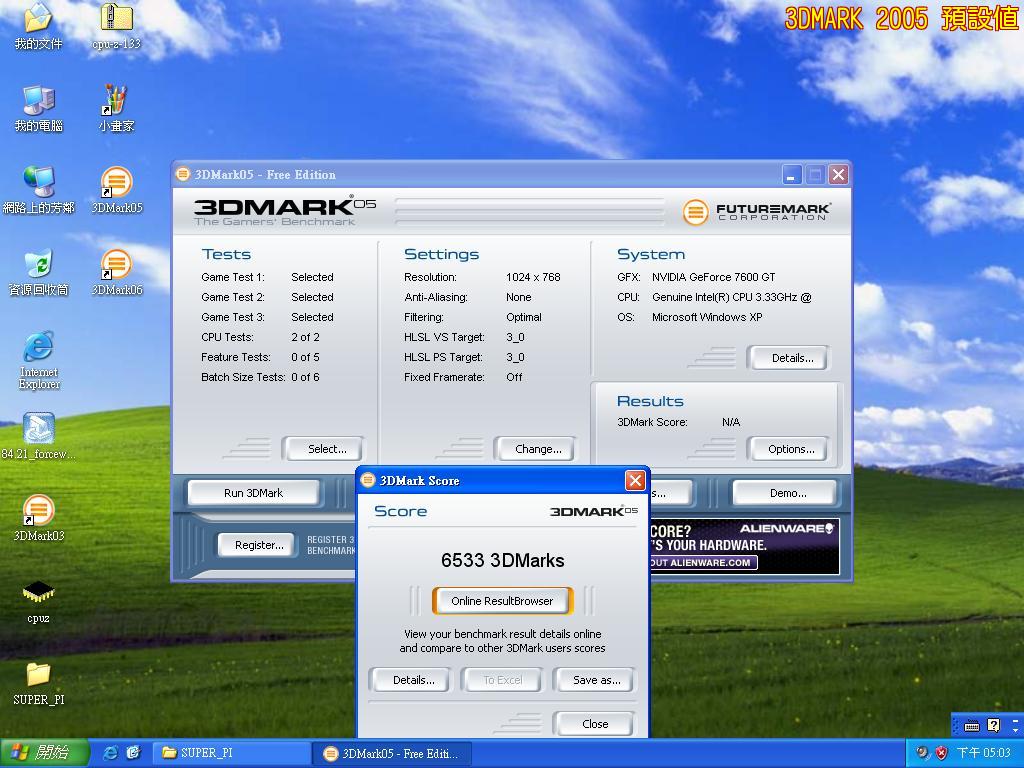Click Change... under Settings section
Viewport: 1024px width, 768px height.
click(x=537, y=449)
